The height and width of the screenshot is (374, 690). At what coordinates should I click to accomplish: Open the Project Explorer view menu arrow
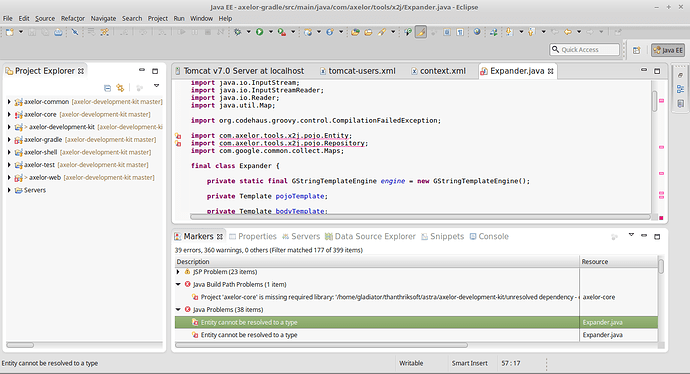click(x=156, y=86)
